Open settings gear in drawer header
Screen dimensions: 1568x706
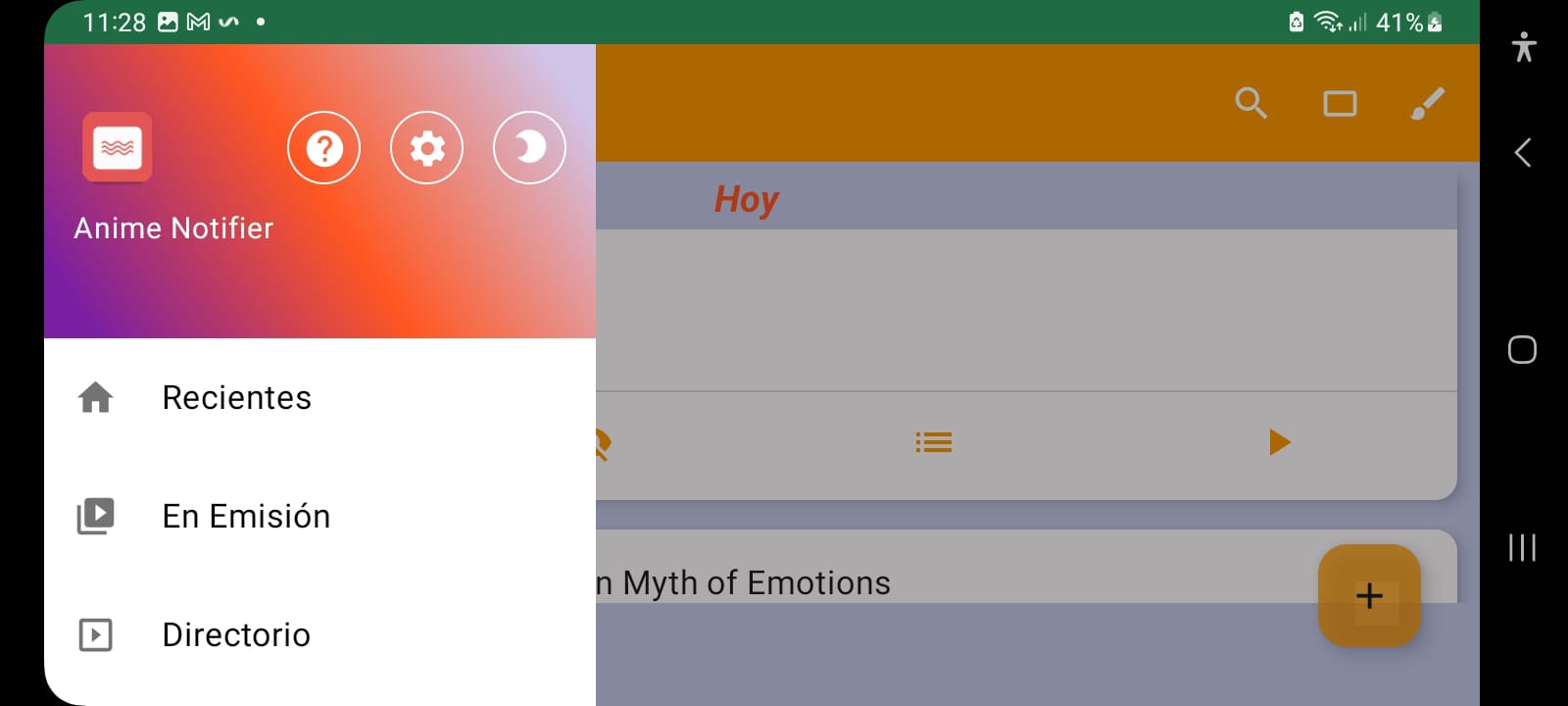point(426,148)
